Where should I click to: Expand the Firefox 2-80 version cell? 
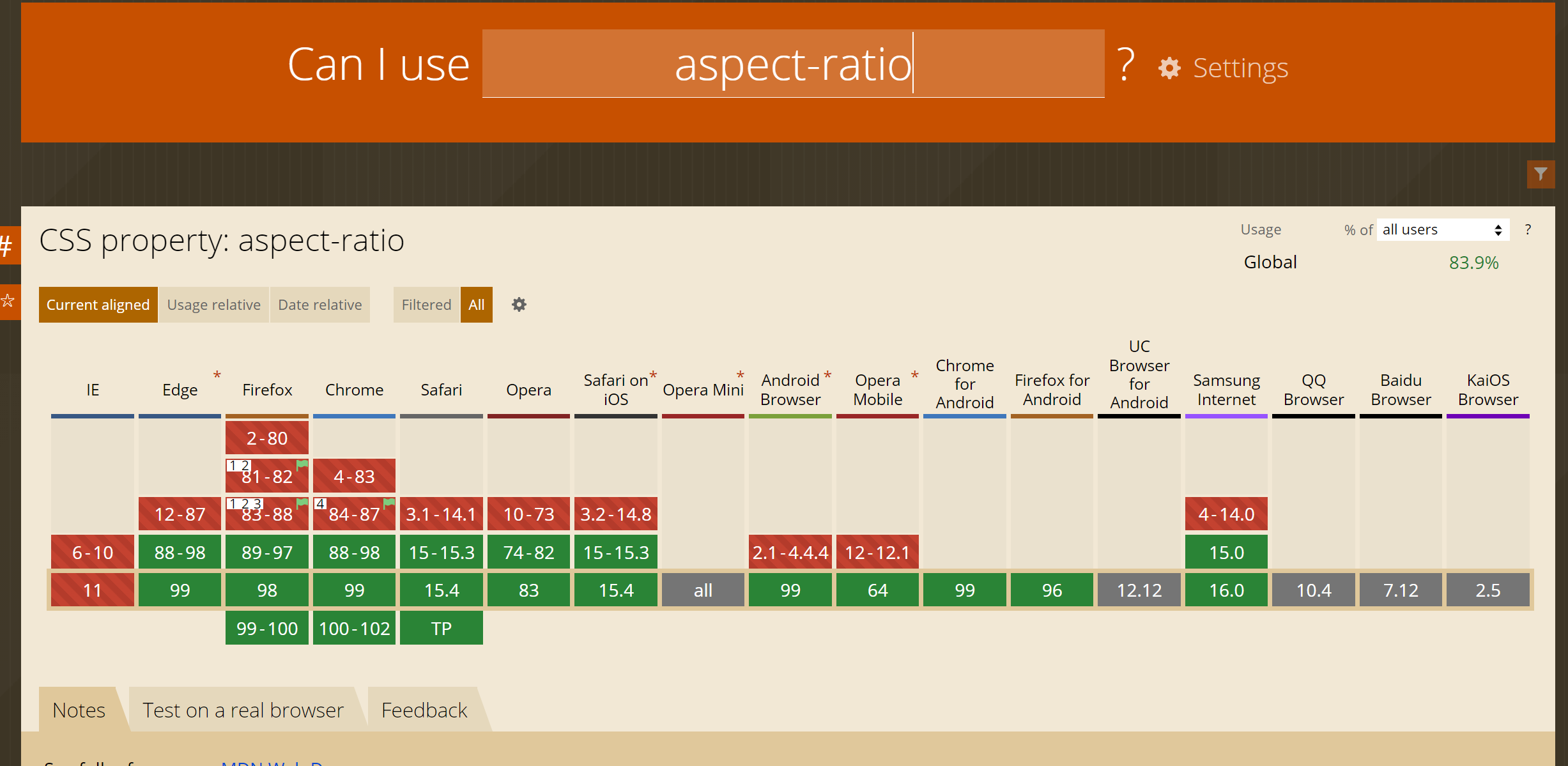[266, 438]
